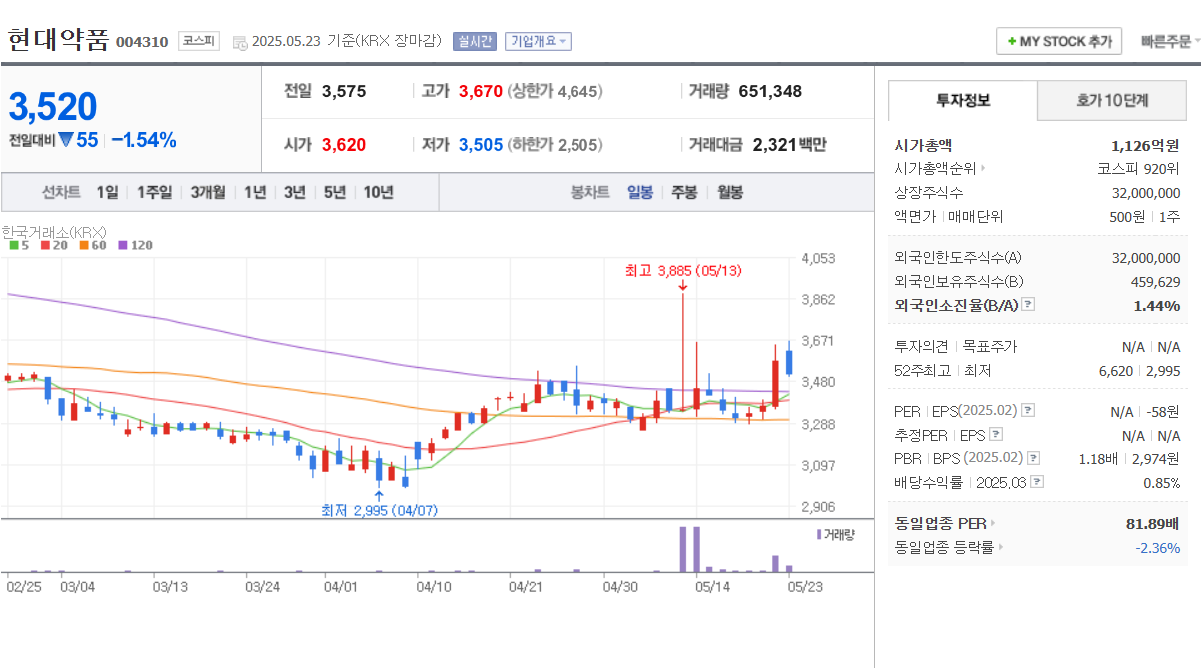Image resolution: width=1201 pixels, height=668 pixels.
Task: Click the 고가 value 3,670
Action: (481, 91)
